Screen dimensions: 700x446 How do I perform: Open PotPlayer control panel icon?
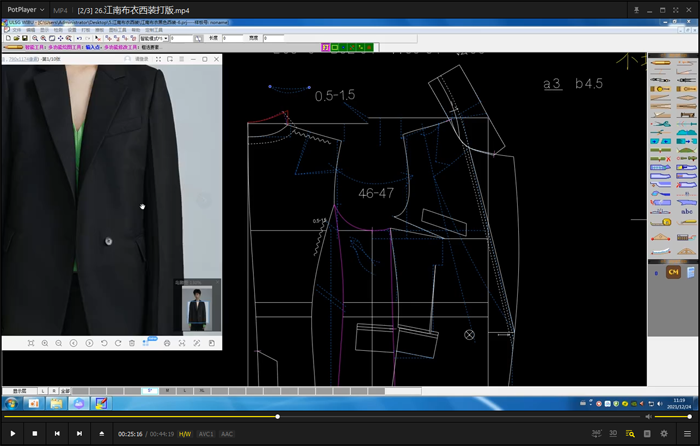[647, 433]
